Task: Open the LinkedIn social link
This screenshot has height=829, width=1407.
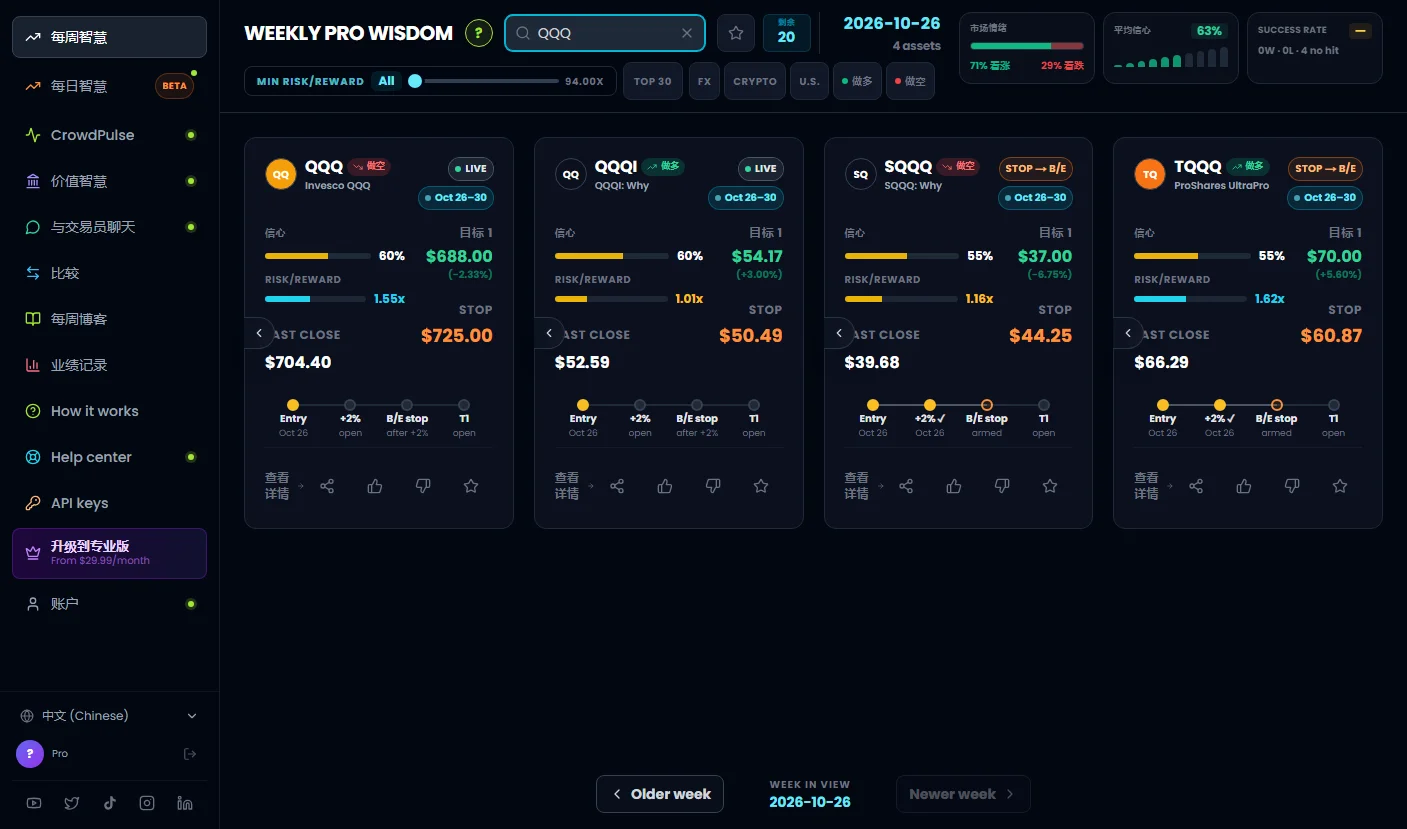Action: point(185,803)
